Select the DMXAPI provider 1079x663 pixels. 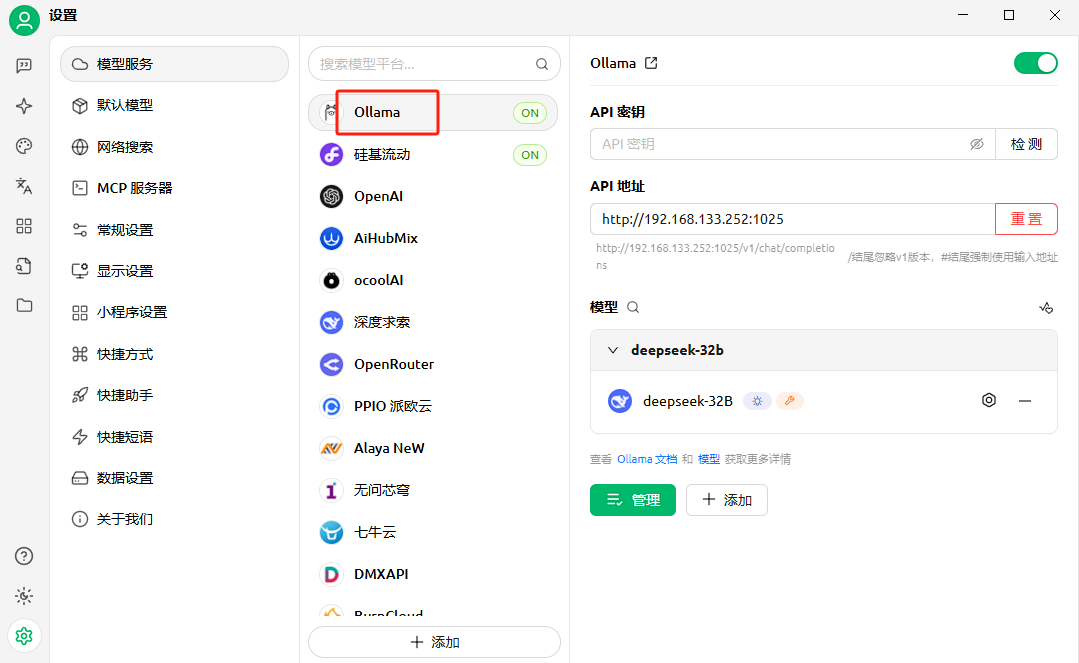432,574
